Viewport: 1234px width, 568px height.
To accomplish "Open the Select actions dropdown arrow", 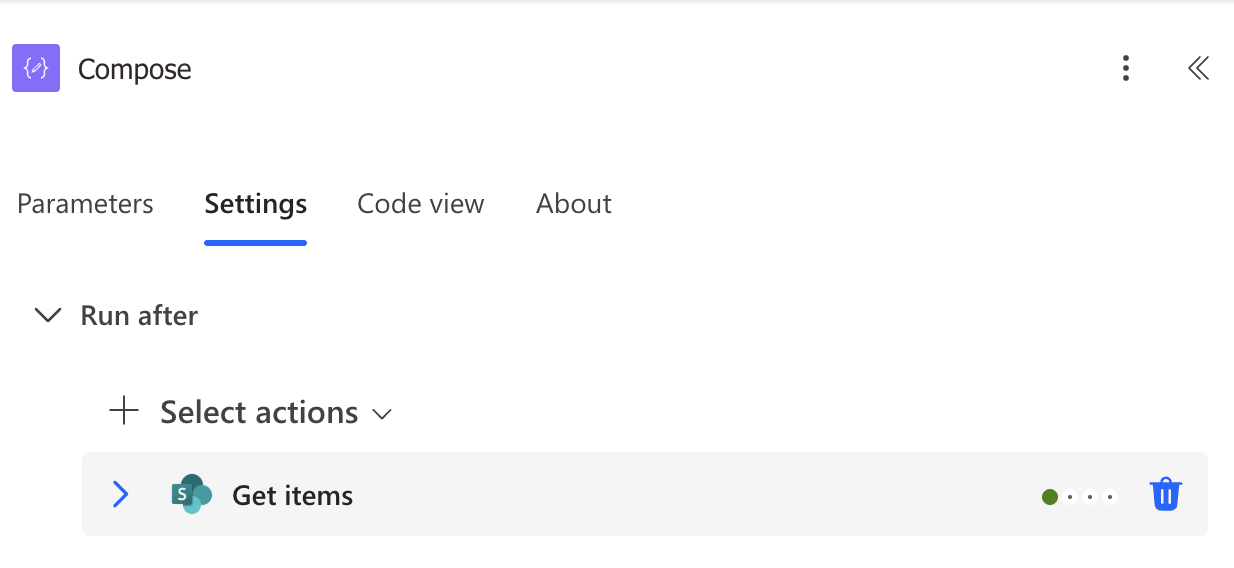I will (x=382, y=414).
